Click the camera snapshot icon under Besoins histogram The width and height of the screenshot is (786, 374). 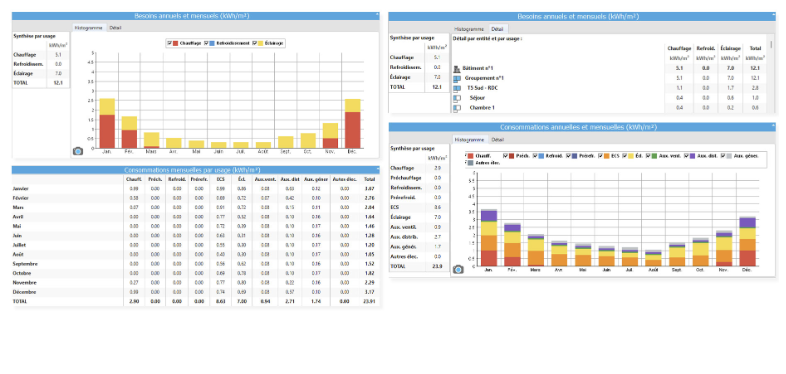click(x=78, y=151)
